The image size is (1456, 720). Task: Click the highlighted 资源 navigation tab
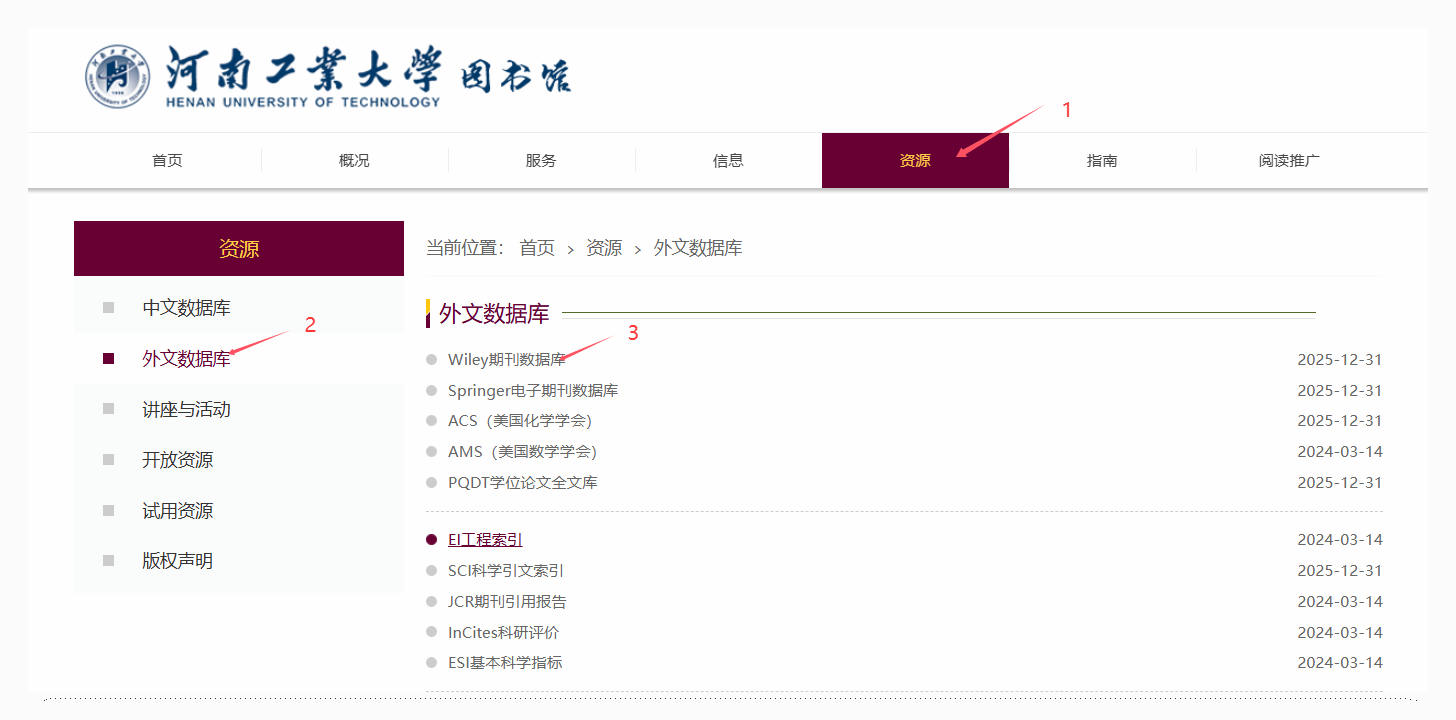[914, 160]
